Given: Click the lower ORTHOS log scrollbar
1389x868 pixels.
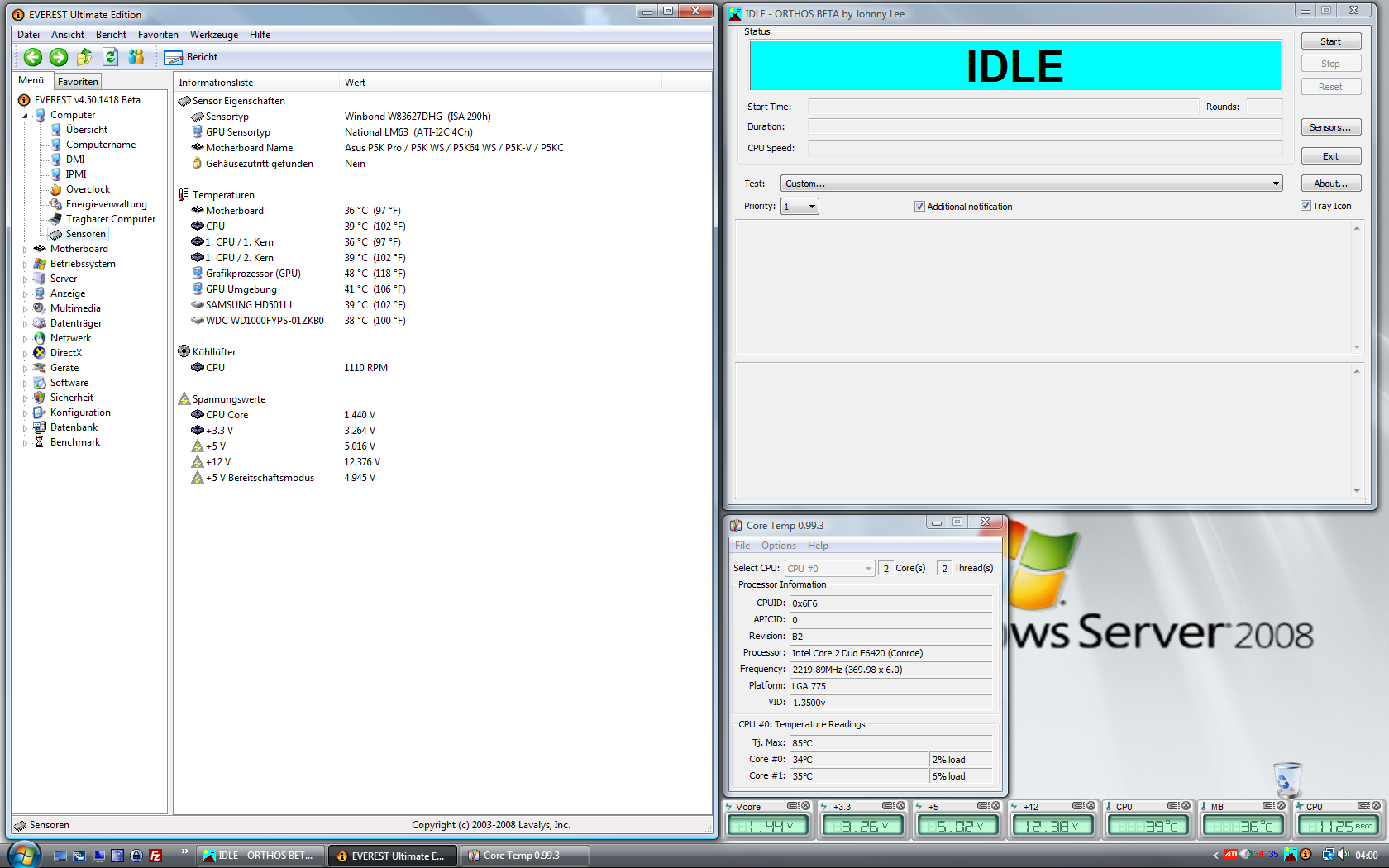Looking at the screenshot, I should (1357, 431).
